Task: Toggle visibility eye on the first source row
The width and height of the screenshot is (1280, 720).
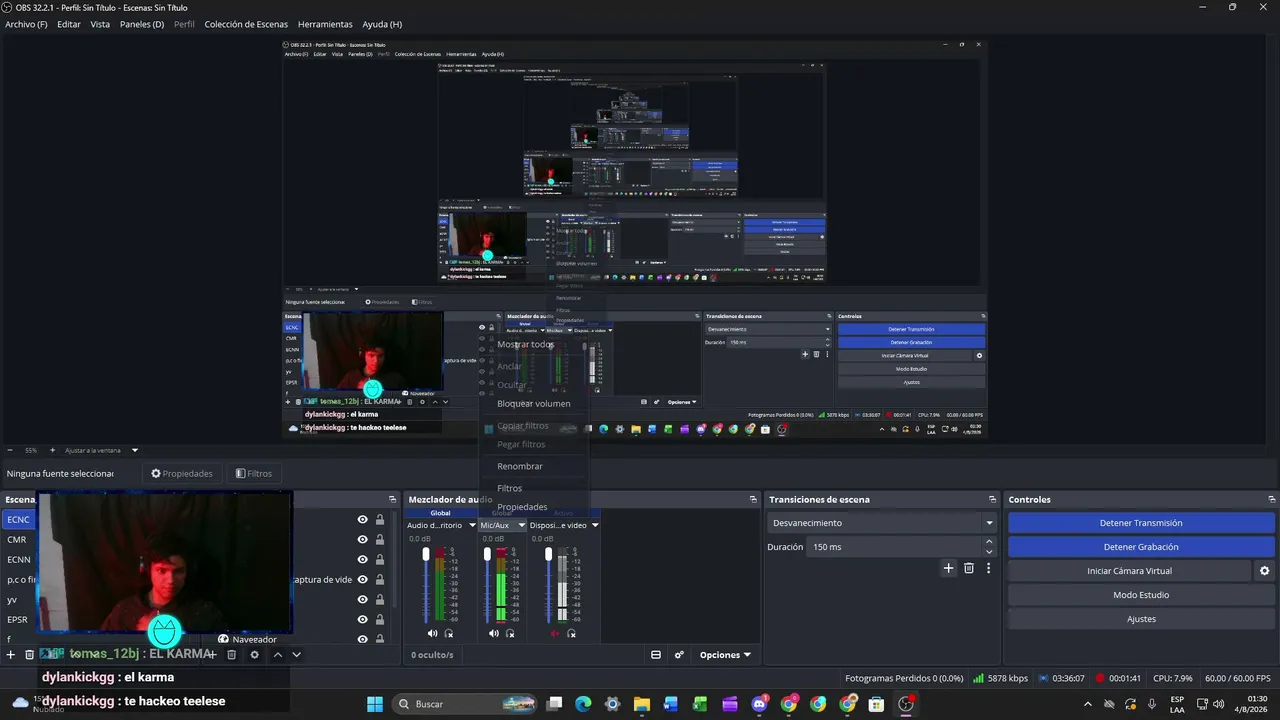Action: point(363,519)
